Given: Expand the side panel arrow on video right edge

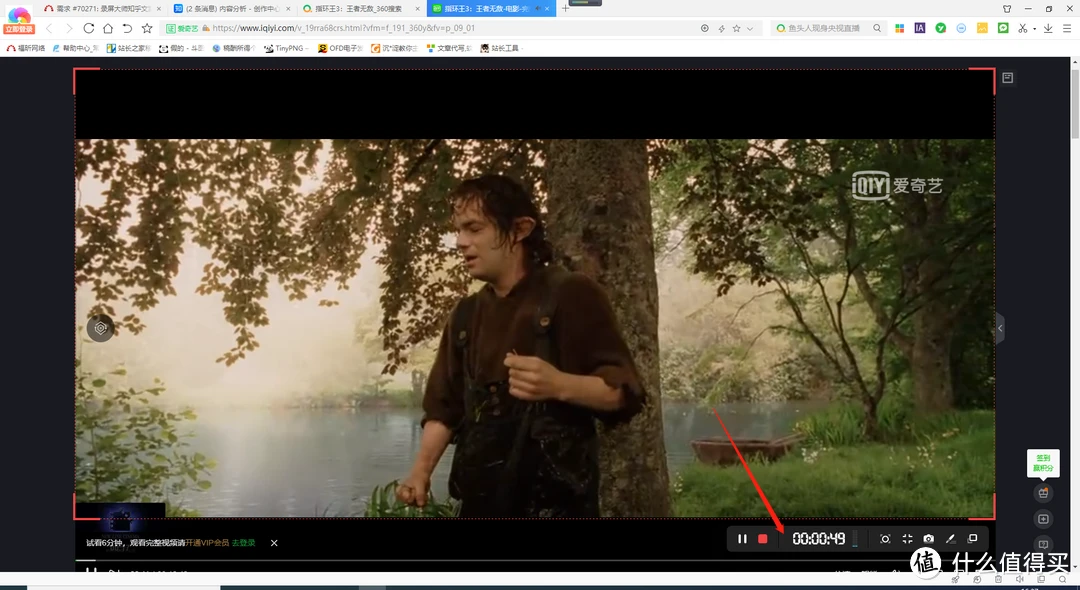Looking at the screenshot, I should click(1000, 328).
